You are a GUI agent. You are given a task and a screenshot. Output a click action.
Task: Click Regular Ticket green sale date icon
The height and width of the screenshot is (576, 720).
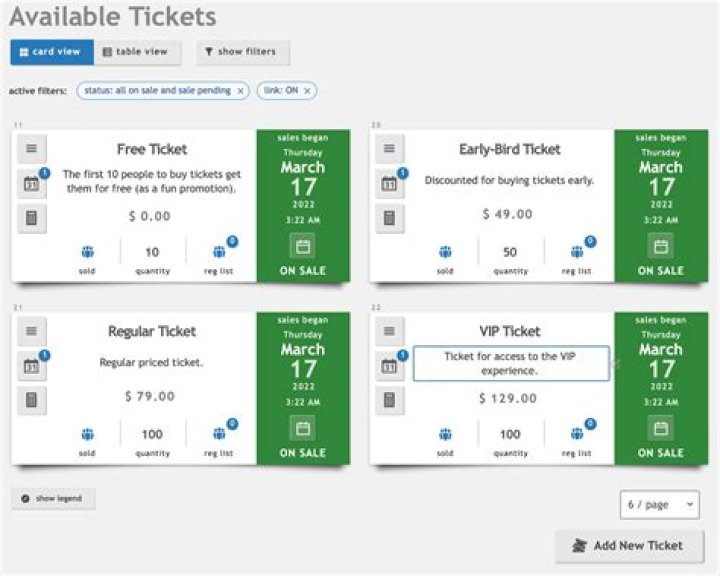click(303, 429)
